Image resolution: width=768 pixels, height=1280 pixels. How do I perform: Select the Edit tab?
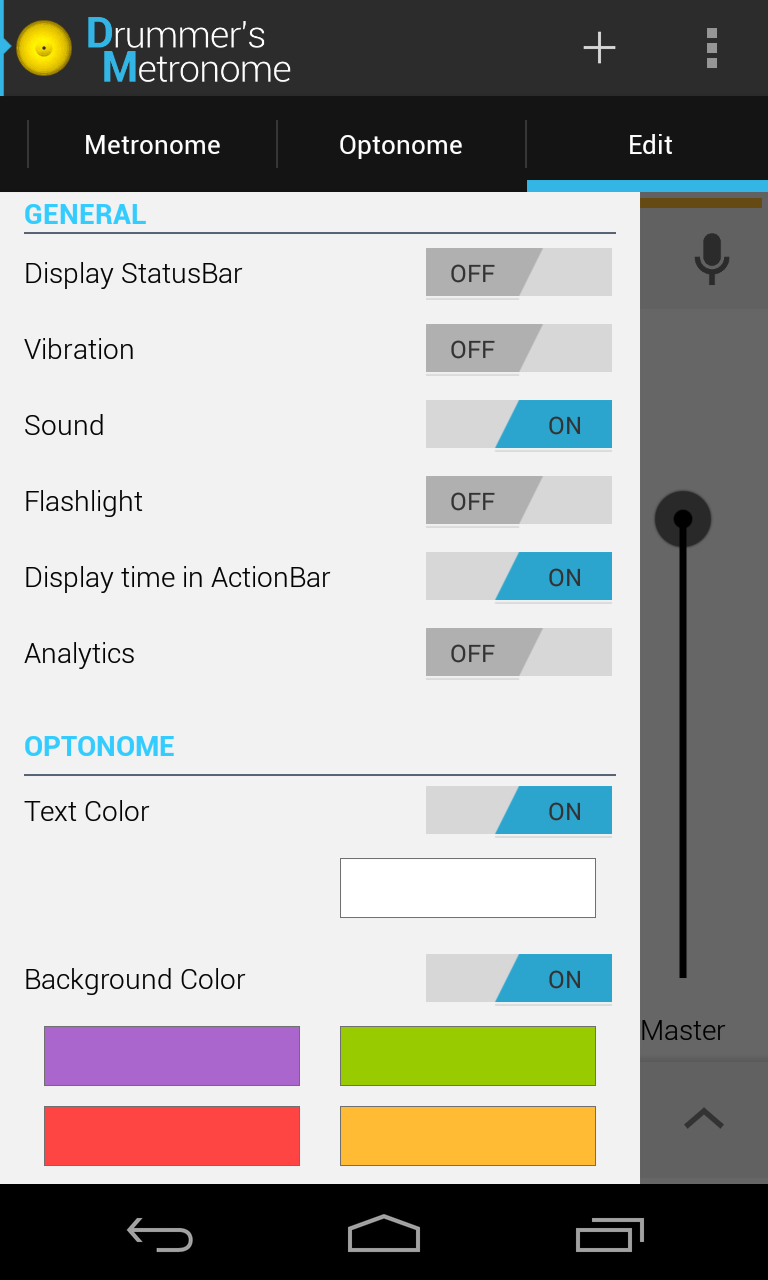pyautogui.click(x=650, y=145)
